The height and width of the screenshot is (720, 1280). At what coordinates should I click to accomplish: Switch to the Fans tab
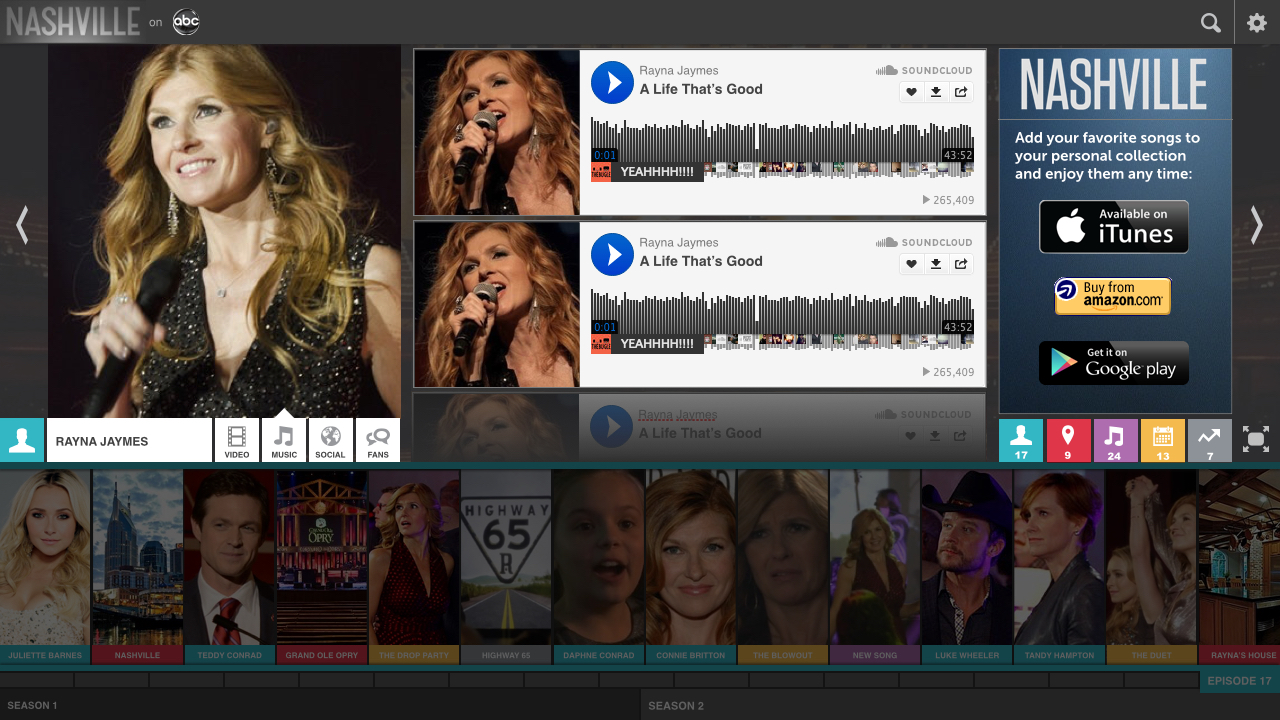(x=378, y=440)
